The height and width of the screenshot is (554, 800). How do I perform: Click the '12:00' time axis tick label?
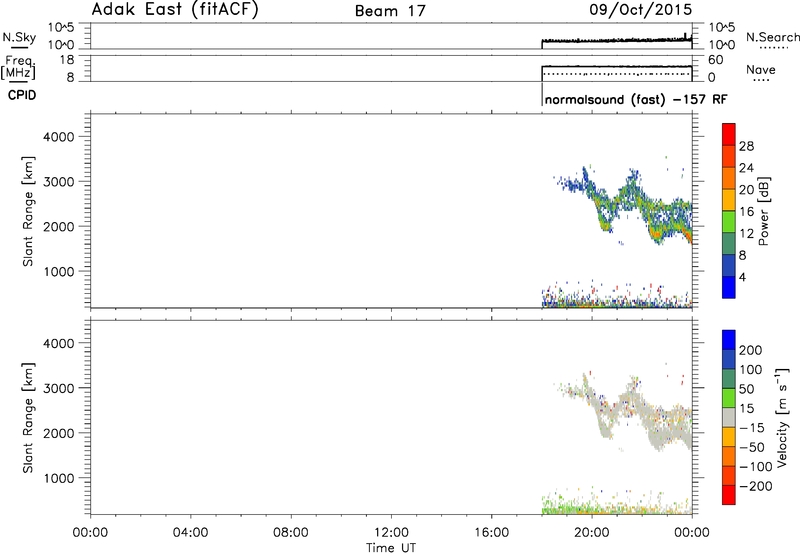391,533
